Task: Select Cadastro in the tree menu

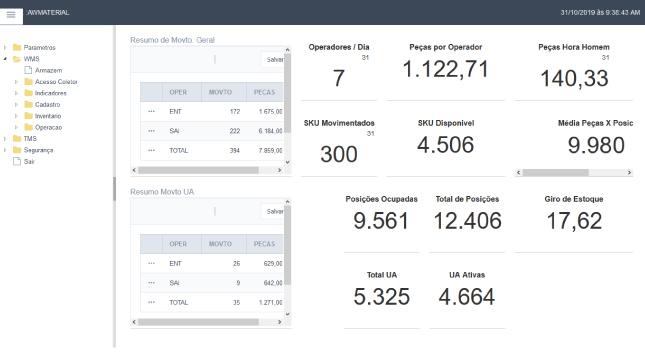Action: click(47, 105)
